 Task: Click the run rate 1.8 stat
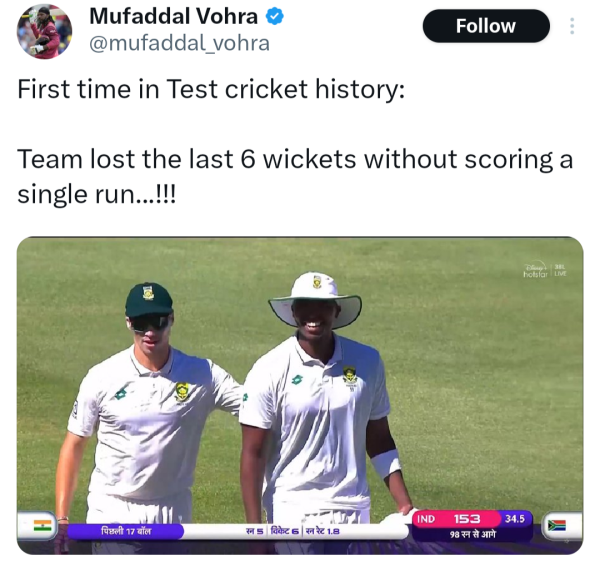point(324,530)
